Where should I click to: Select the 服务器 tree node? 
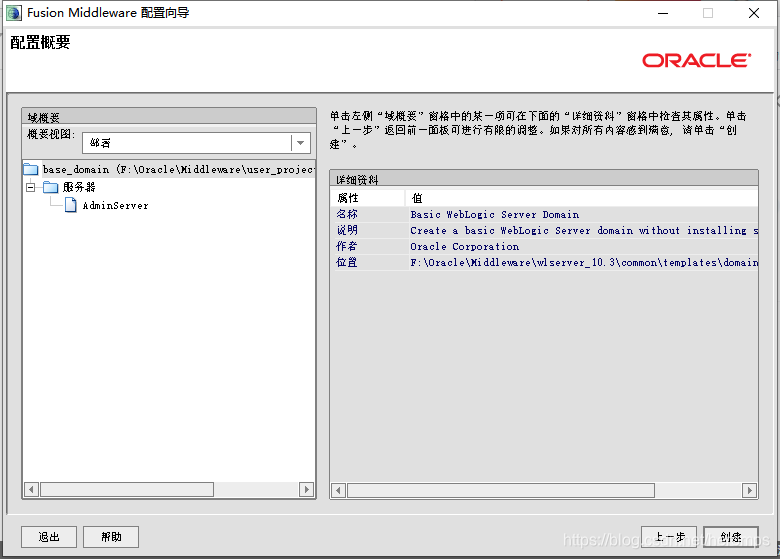[79, 187]
